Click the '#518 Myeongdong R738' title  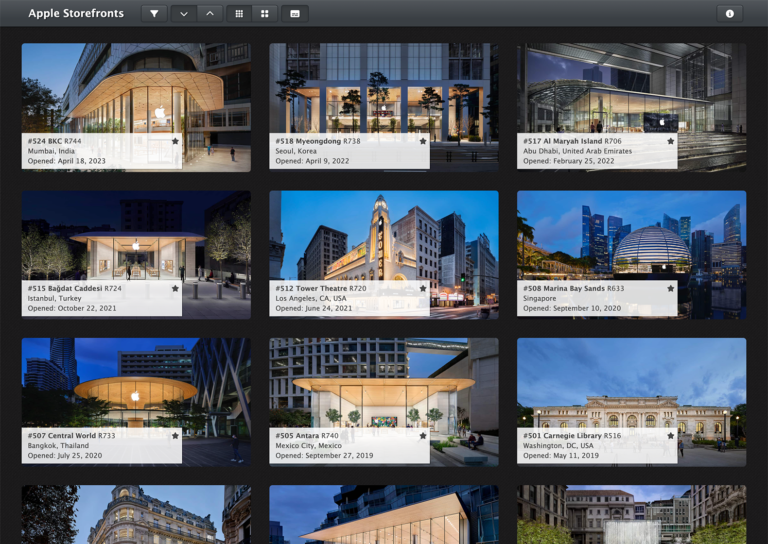(x=318, y=141)
